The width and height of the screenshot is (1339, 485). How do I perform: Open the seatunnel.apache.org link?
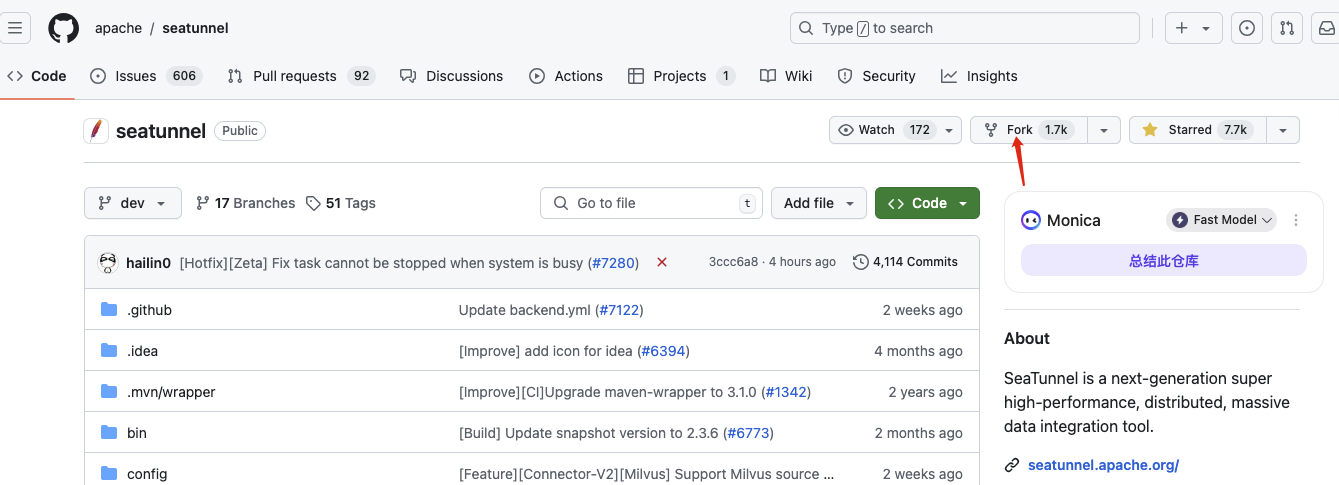click(x=1103, y=465)
